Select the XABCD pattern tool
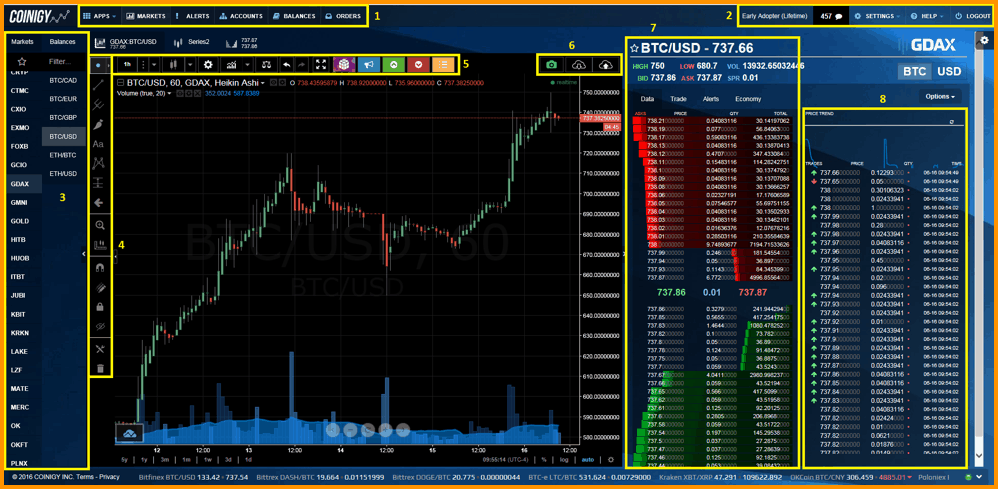Screen dimensions: 998x489 point(98,164)
